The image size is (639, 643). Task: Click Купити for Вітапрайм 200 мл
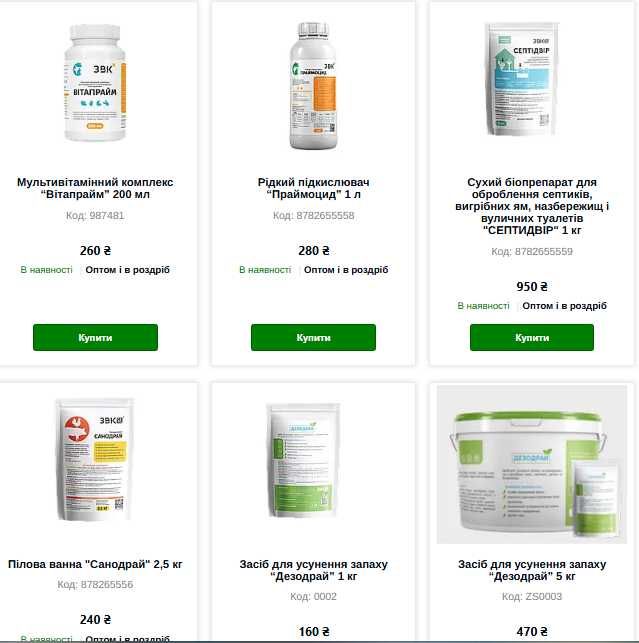[95, 337]
